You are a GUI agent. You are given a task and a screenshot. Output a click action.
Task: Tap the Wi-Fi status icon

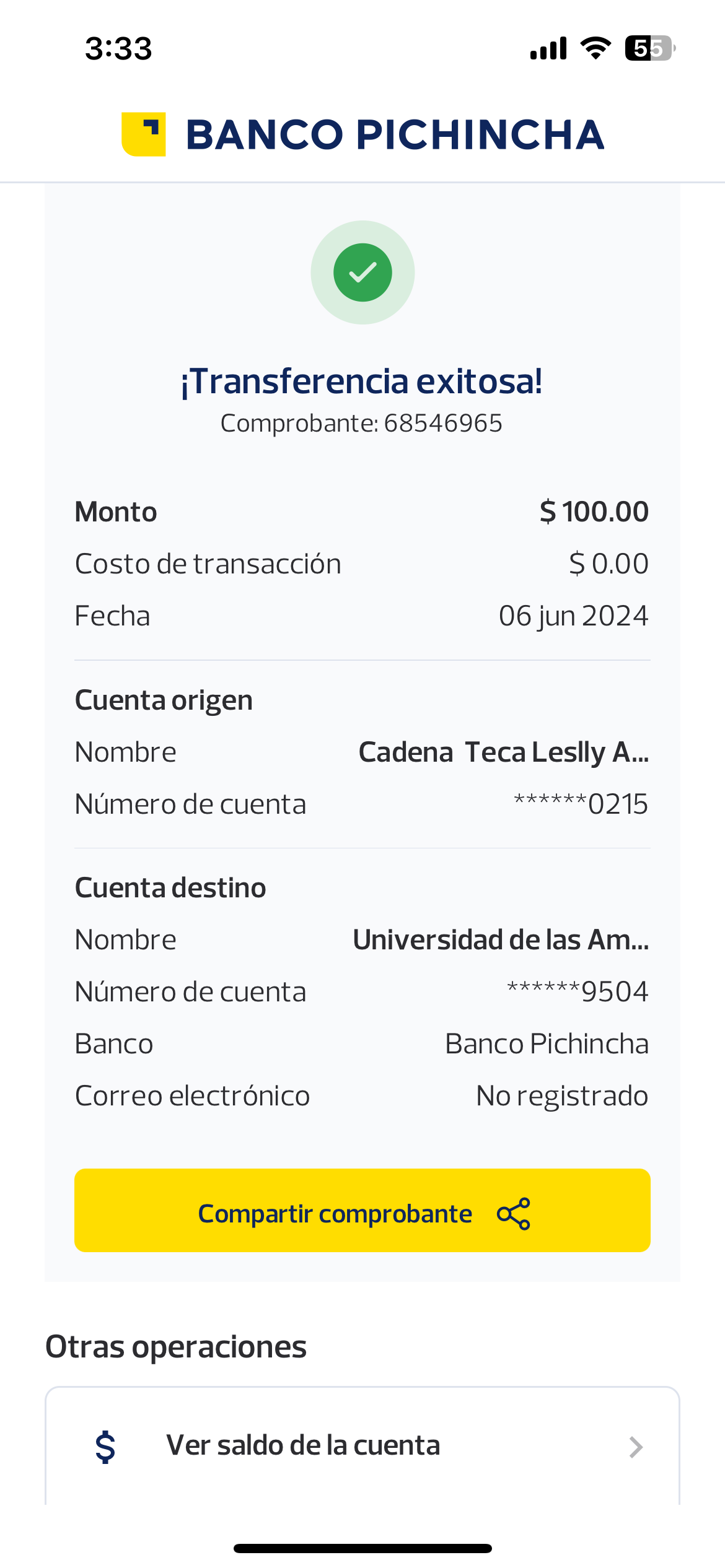coord(595,48)
